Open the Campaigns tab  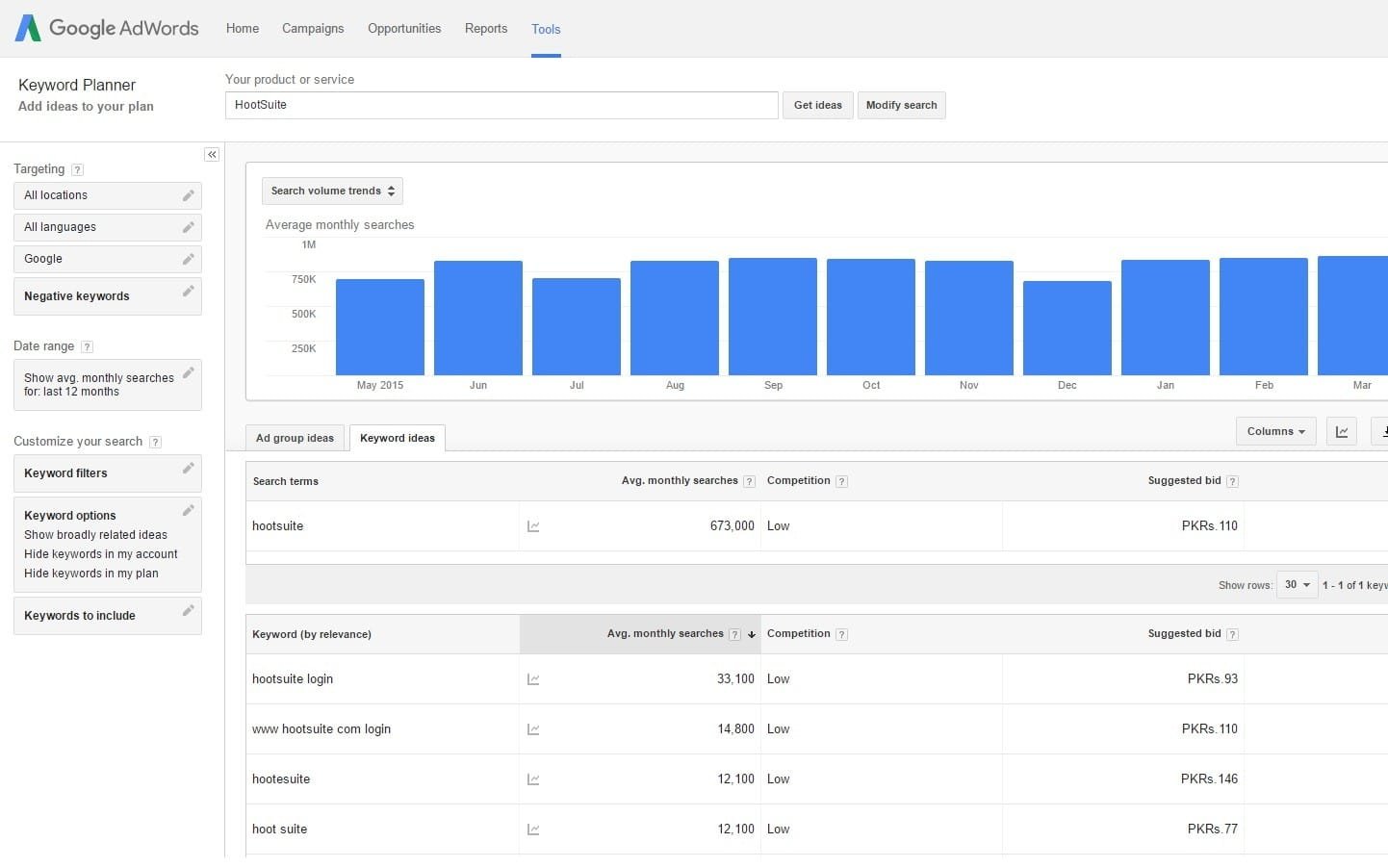coord(313,28)
